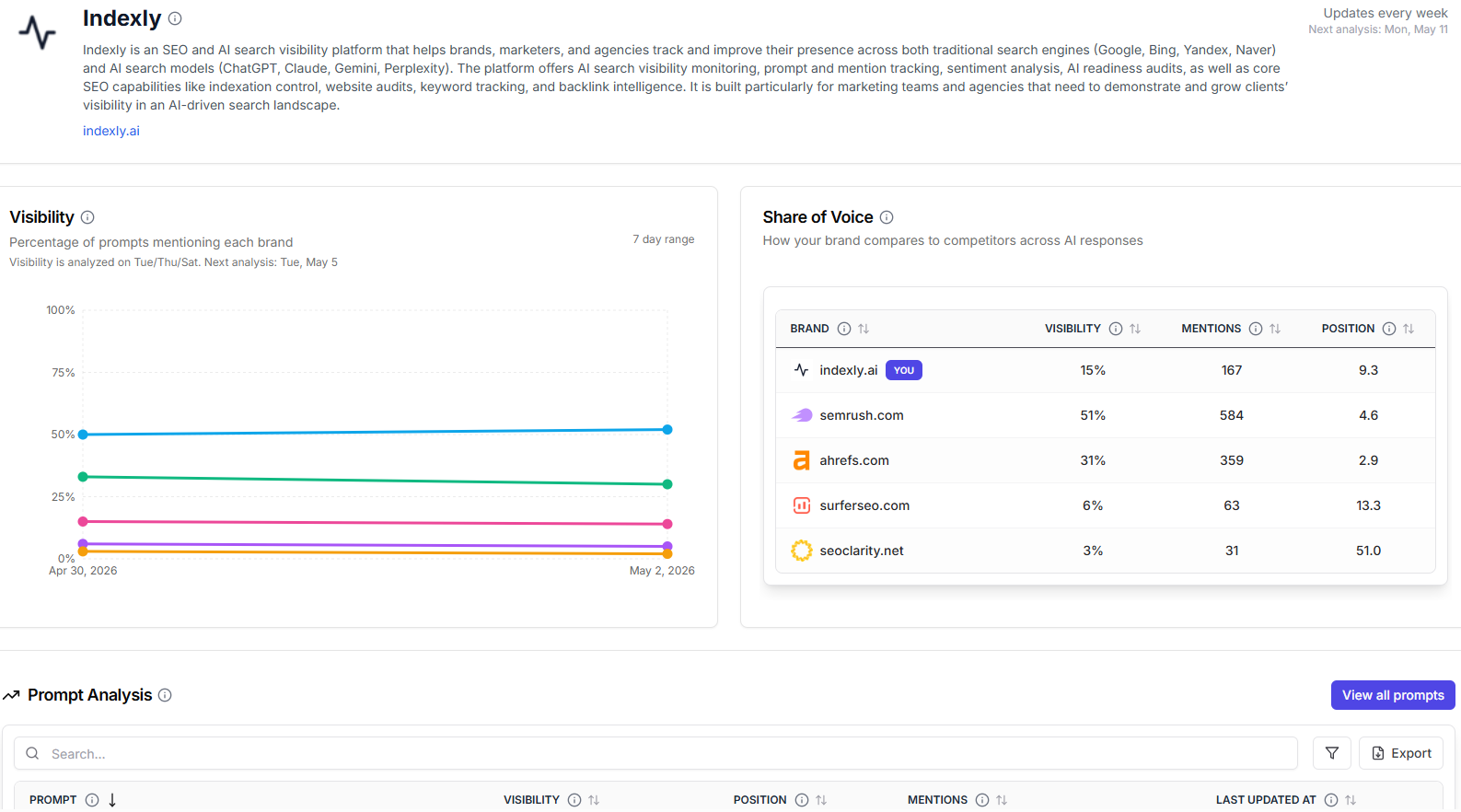This screenshot has height=812, width=1461.
Task: Click blue line endpoint at May 2
Action: click(667, 430)
